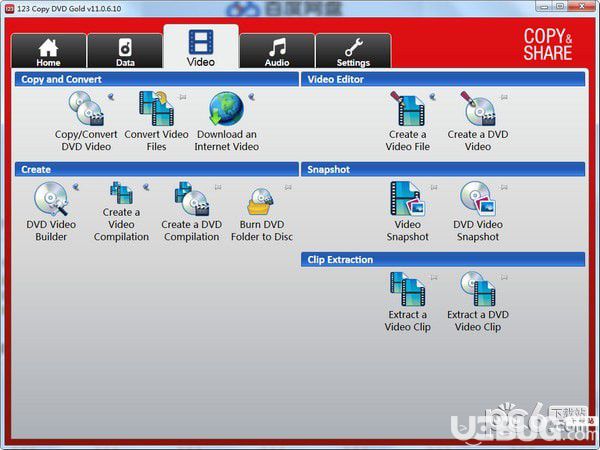Open DVD Video Snapshot tool
The width and height of the screenshot is (600, 450).
478,212
